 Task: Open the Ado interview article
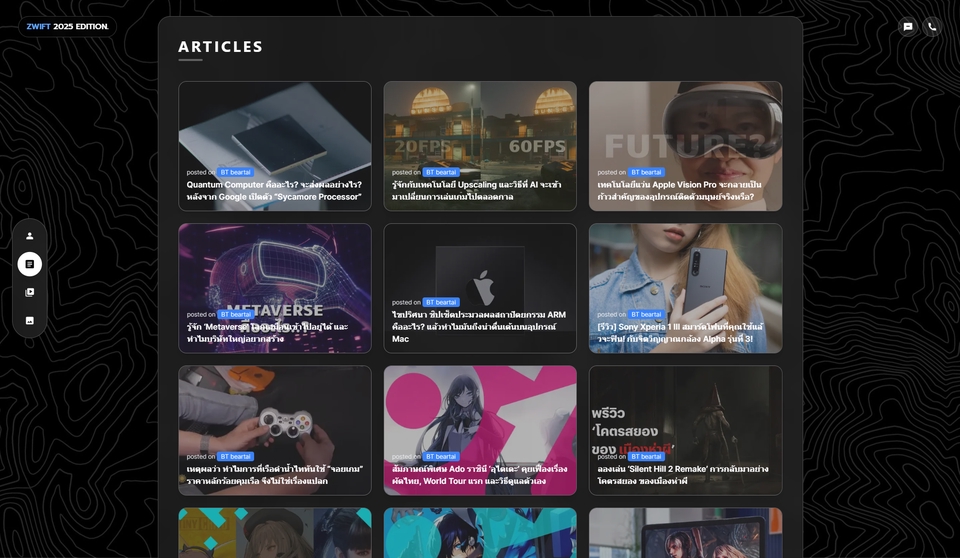[x=480, y=430]
